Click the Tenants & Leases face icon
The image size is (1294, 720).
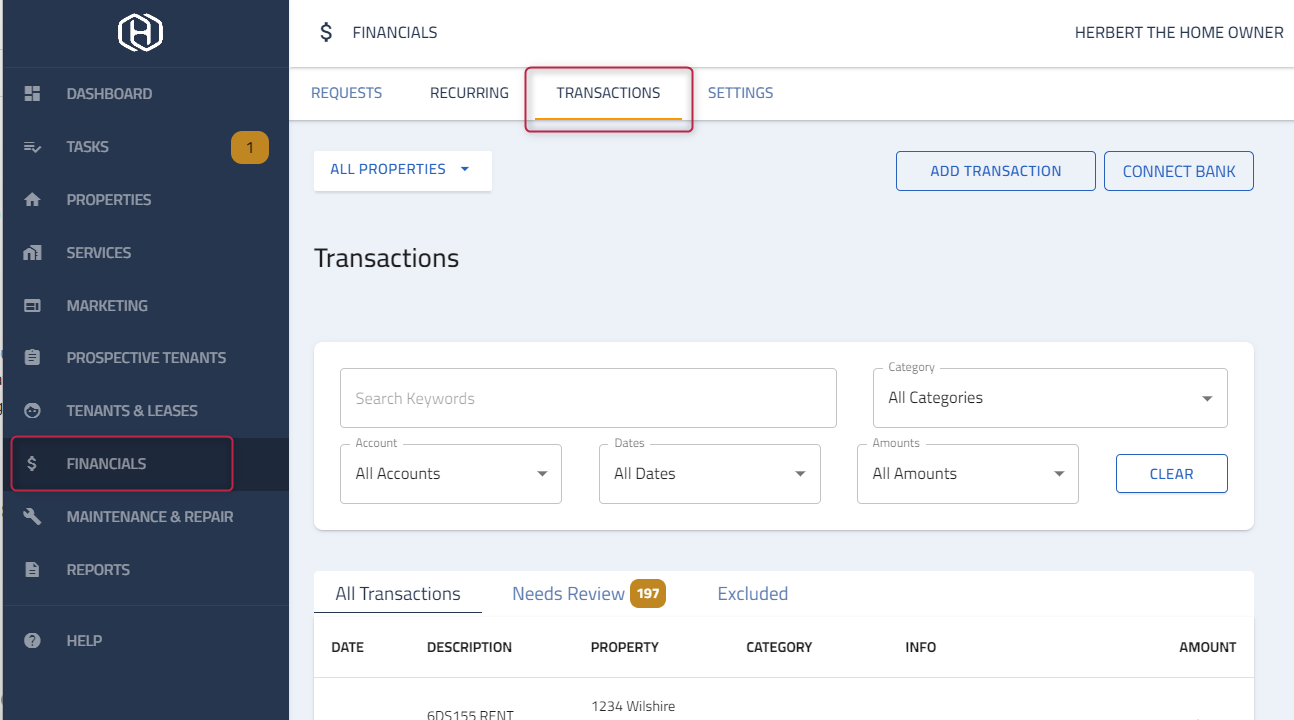(32, 411)
